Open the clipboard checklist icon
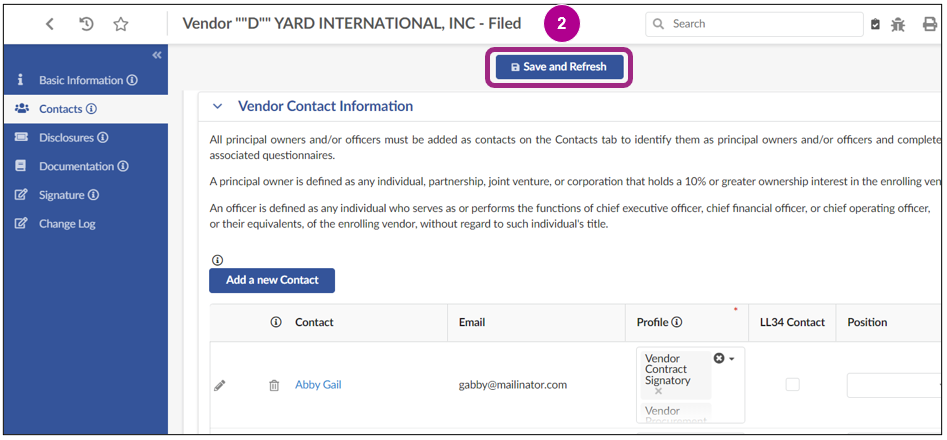947x440 pixels. coord(876,24)
